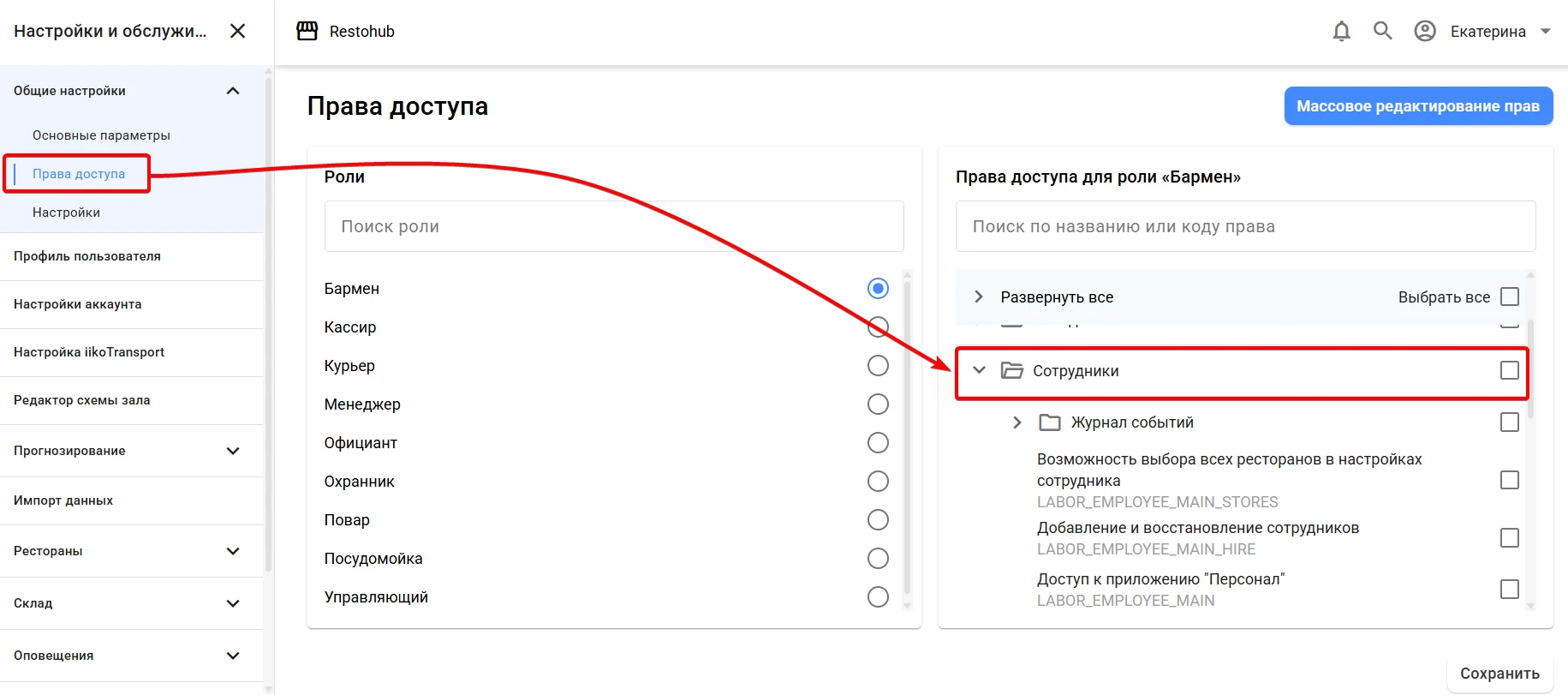Image resolution: width=1568 pixels, height=695 pixels.
Task: Click the Журнал событий folder icon
Action: 1050,422
